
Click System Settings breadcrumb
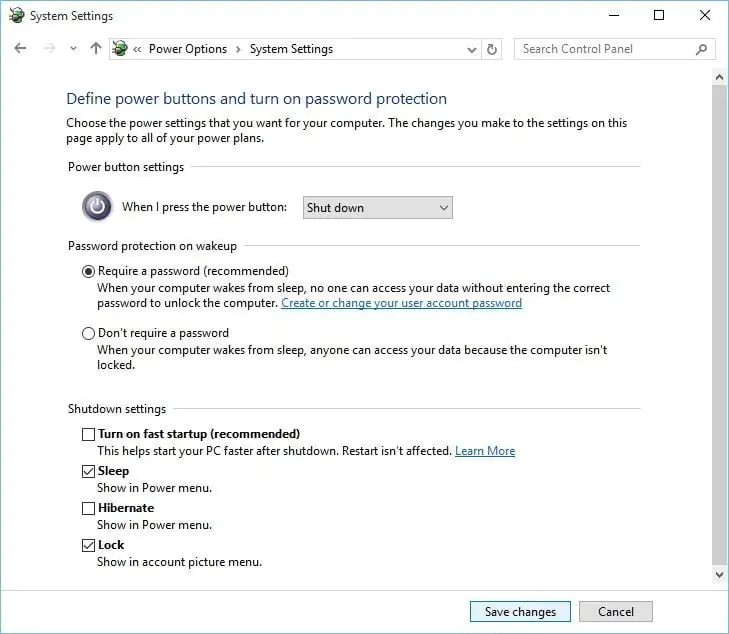point(291,49)
